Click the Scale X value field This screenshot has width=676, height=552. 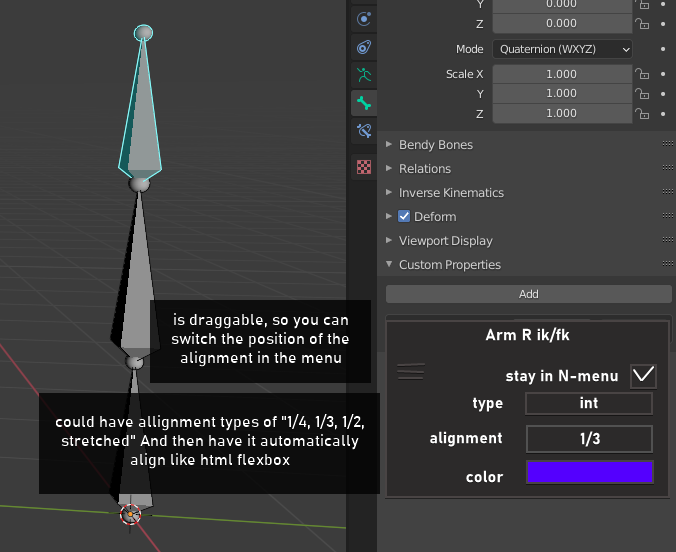tap(562, 74)
